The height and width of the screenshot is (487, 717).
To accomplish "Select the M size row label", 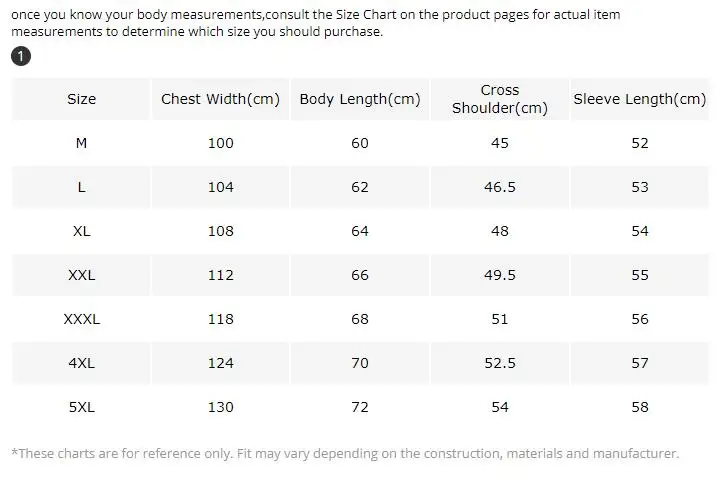I will pyautogui.click(x=81, y=143).
